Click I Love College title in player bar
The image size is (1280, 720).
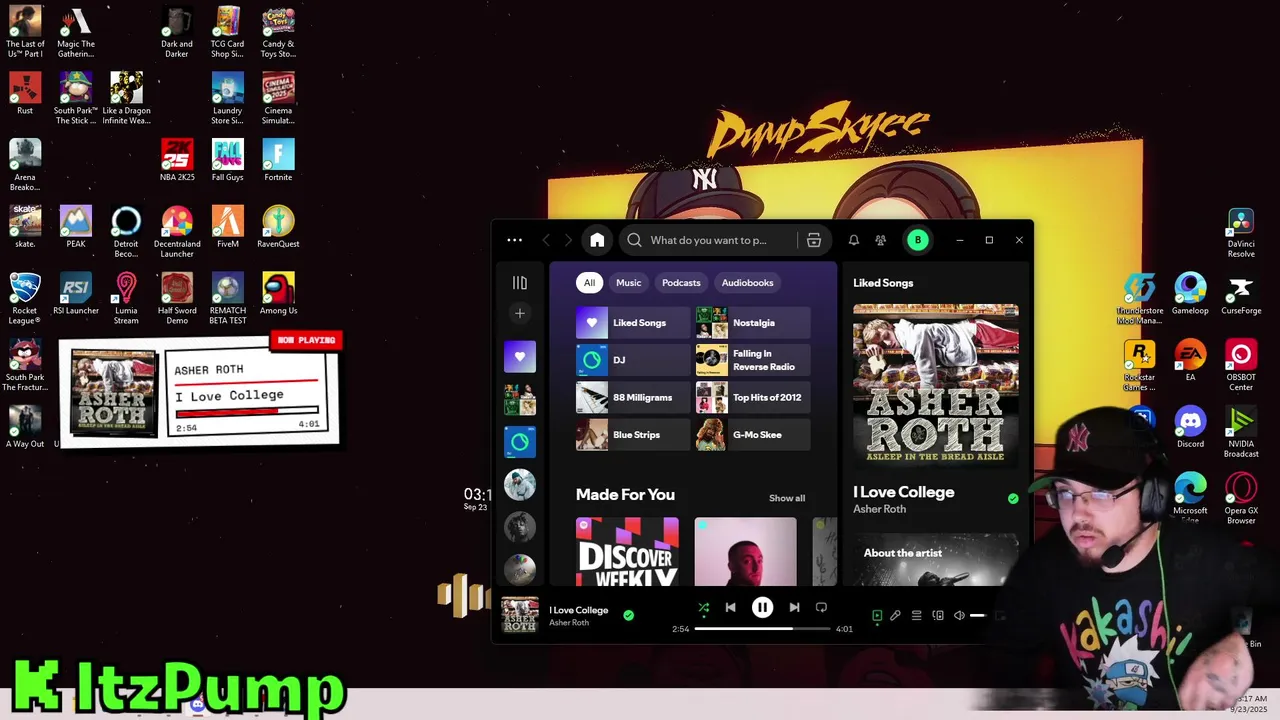[x=578, y=610]
